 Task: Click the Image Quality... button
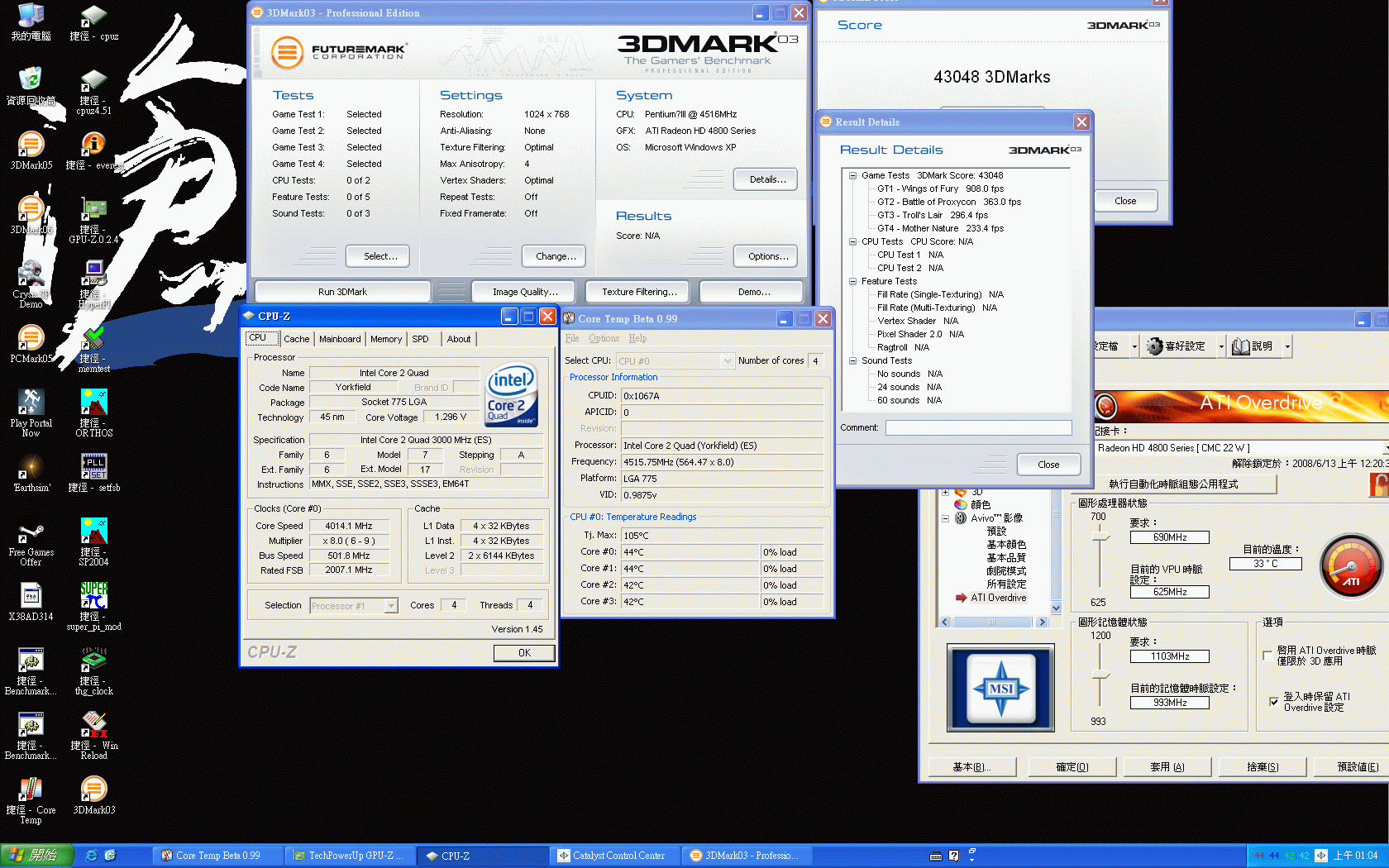525,292
